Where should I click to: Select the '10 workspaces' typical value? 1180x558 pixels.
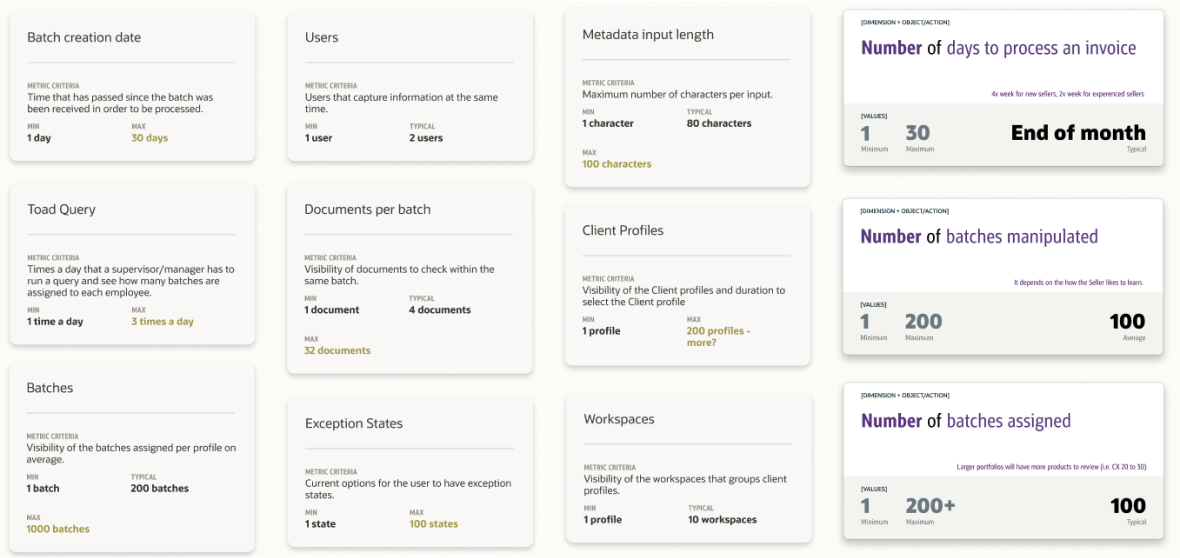pyautogui.click(x=722, y=520)
